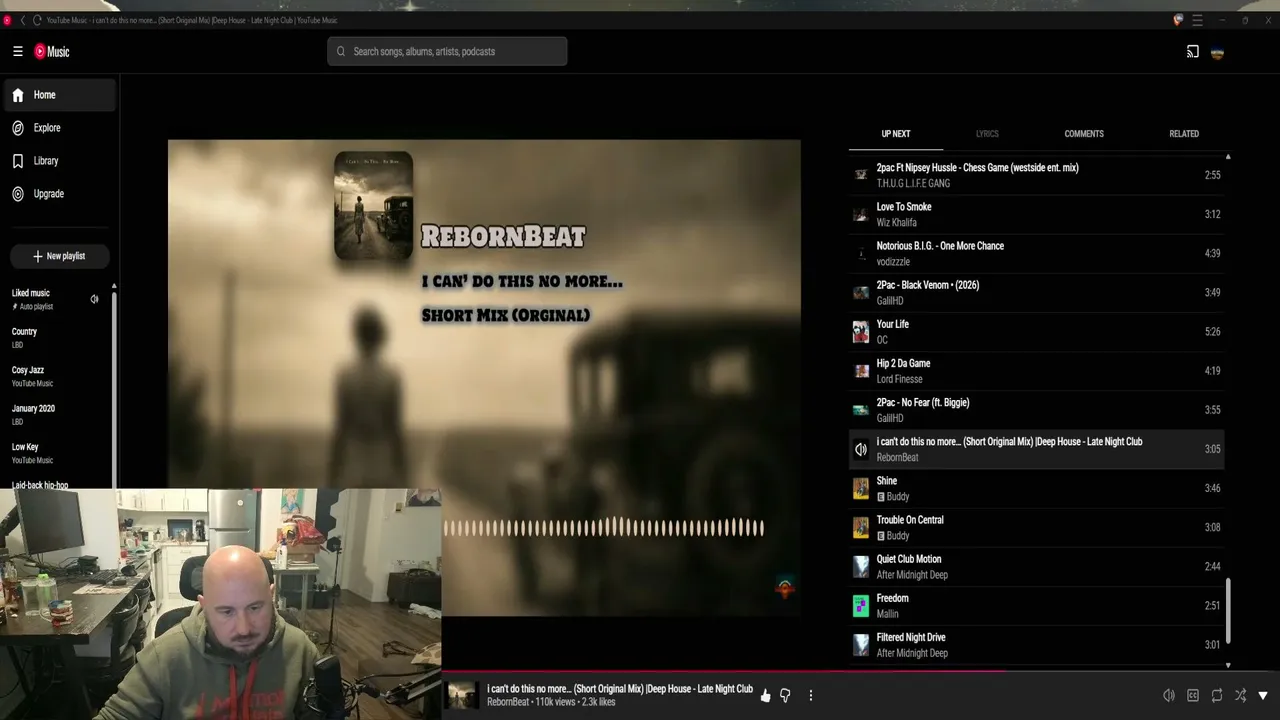The height and width of the screenshot is (720, 1280).
Task: Click the queue scrollbar thumb
Action: coord(1228,611)
